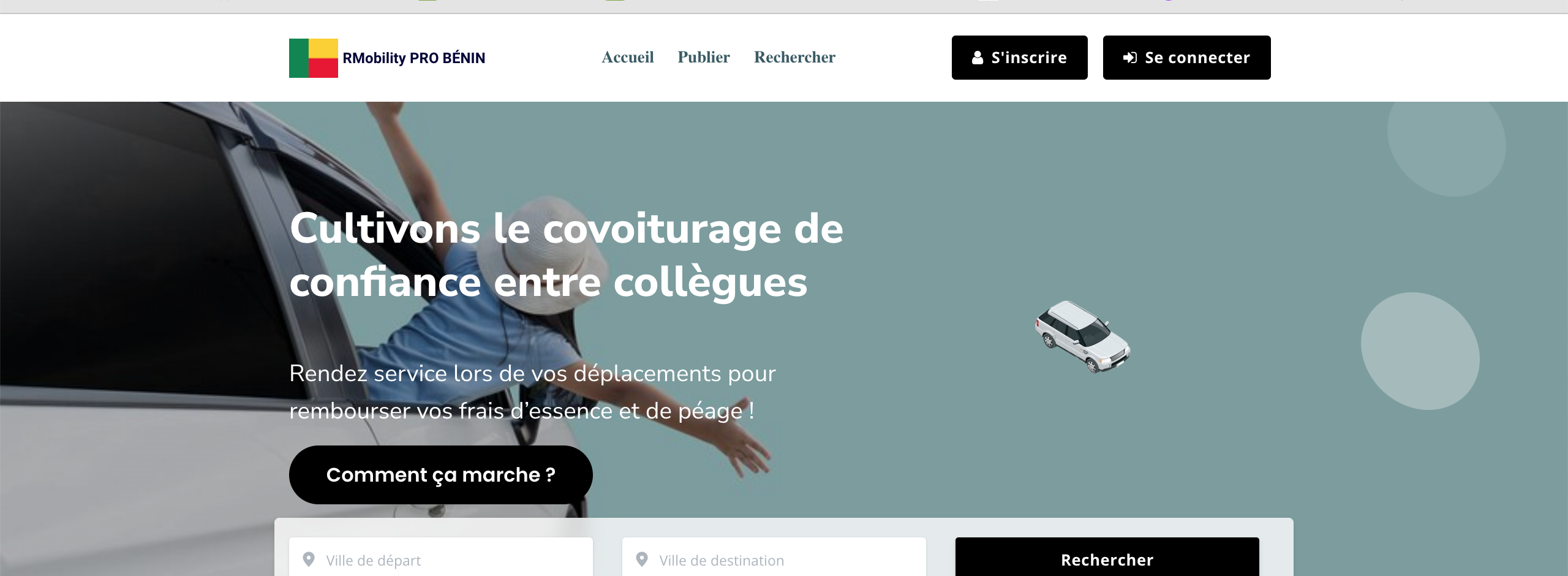Click the upper decorative circle on right

(1447, 147)
